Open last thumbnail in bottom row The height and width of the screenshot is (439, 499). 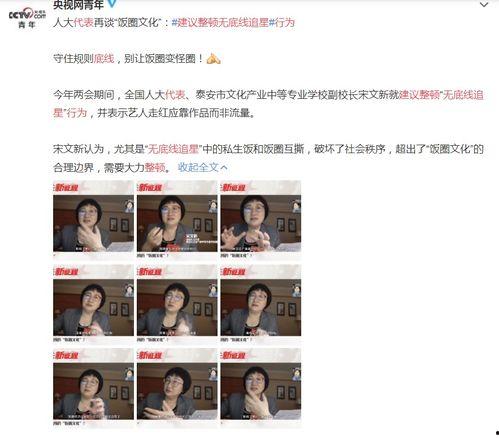click(261, 387)
